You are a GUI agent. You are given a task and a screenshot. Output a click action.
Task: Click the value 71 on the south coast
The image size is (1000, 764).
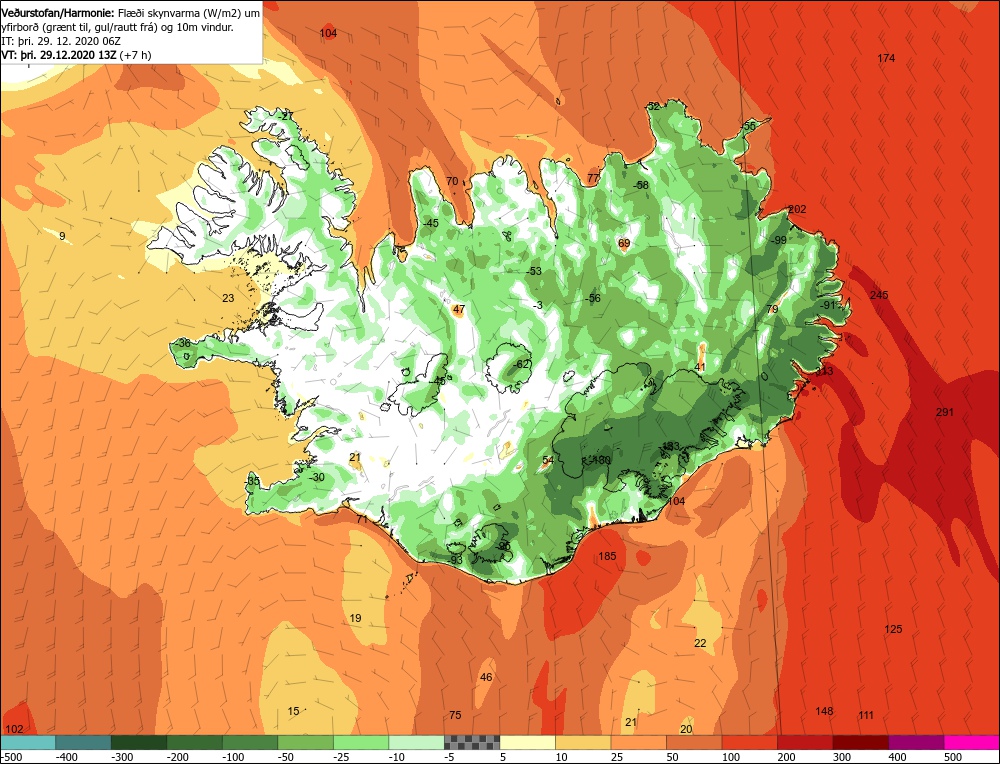pos(362,520)
